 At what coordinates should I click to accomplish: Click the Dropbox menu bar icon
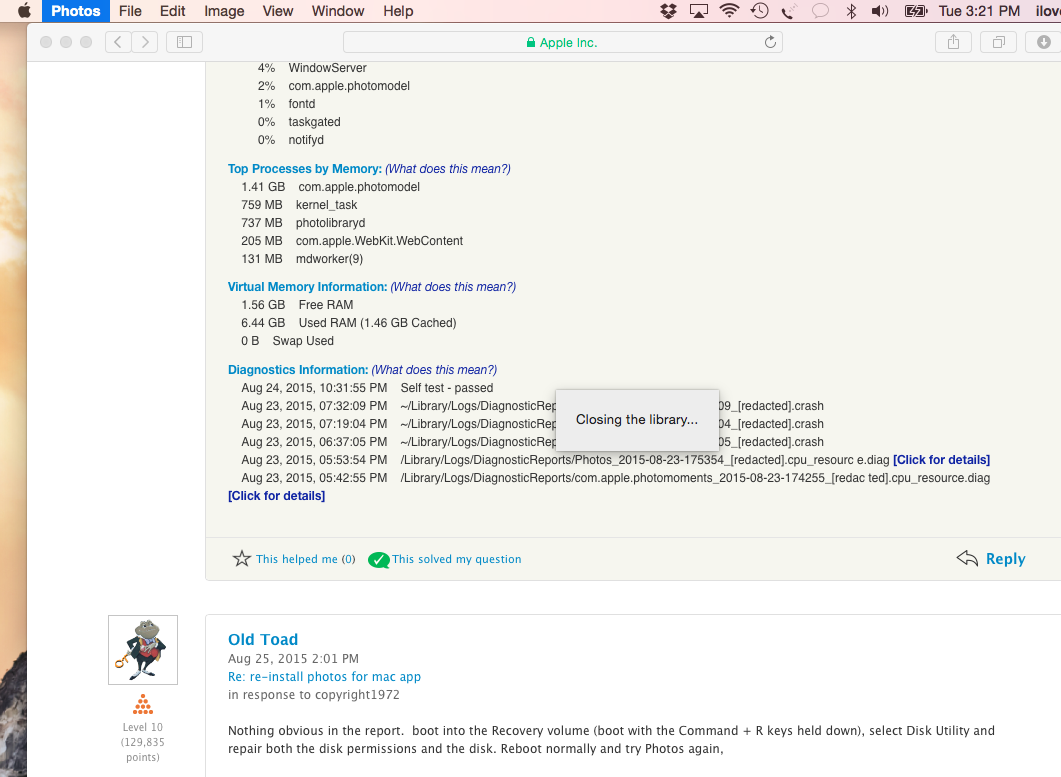coord(669,11)
